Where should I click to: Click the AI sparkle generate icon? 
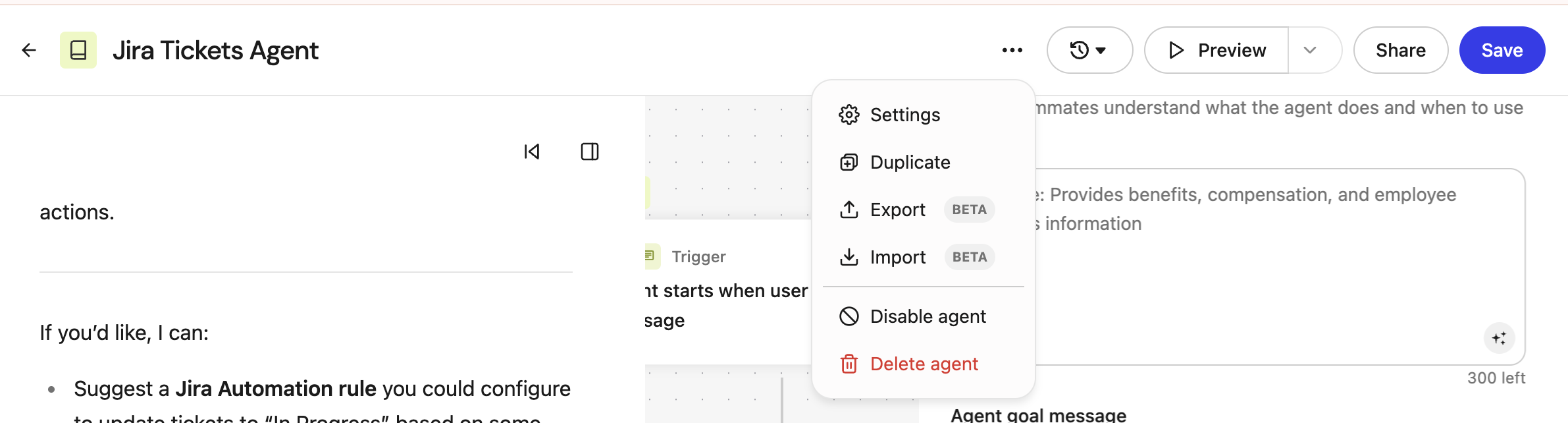pos(1499,338)
